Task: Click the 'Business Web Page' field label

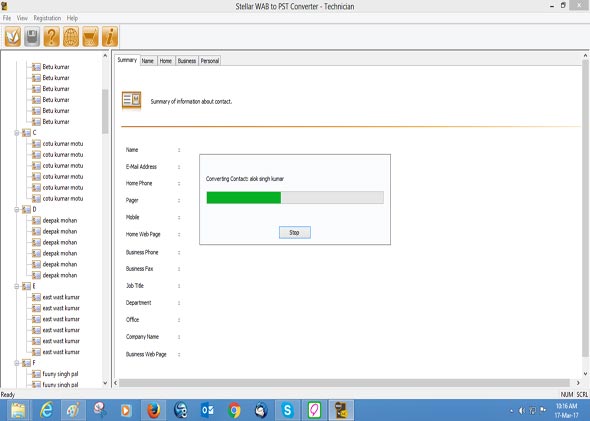Action: click(x=146, y=354)
